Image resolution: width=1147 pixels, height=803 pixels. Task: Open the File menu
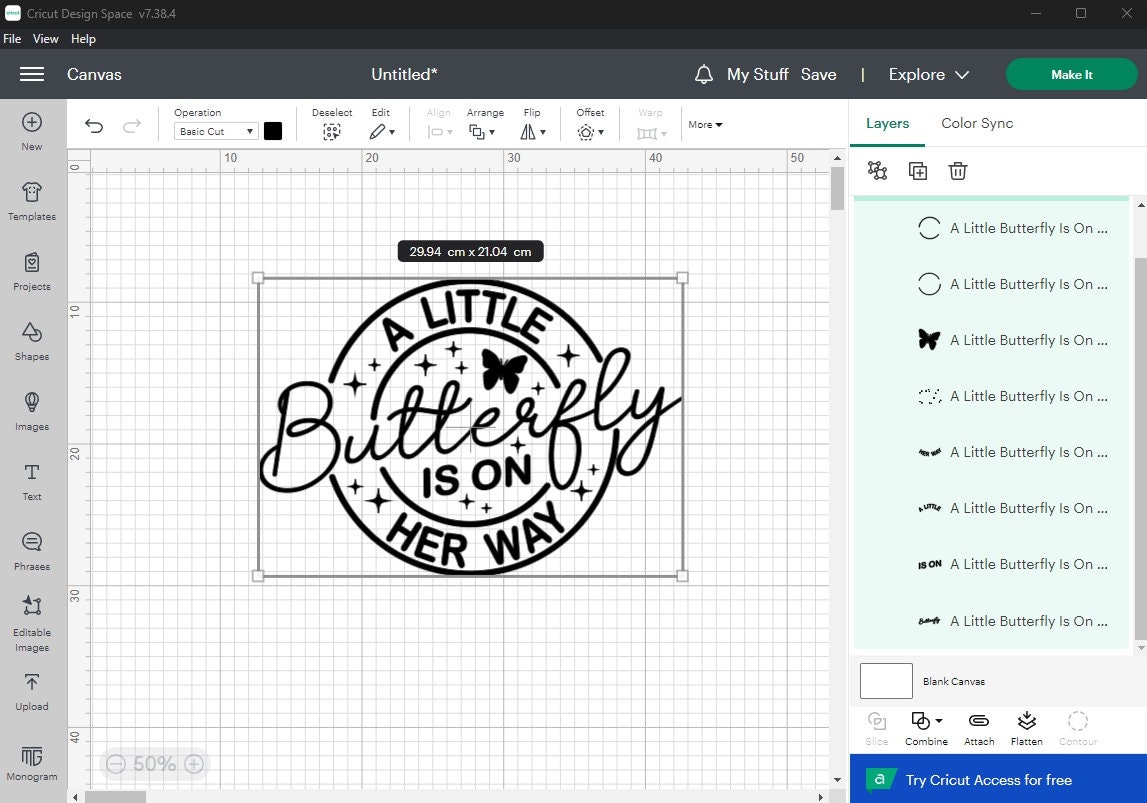pos(12,39)
